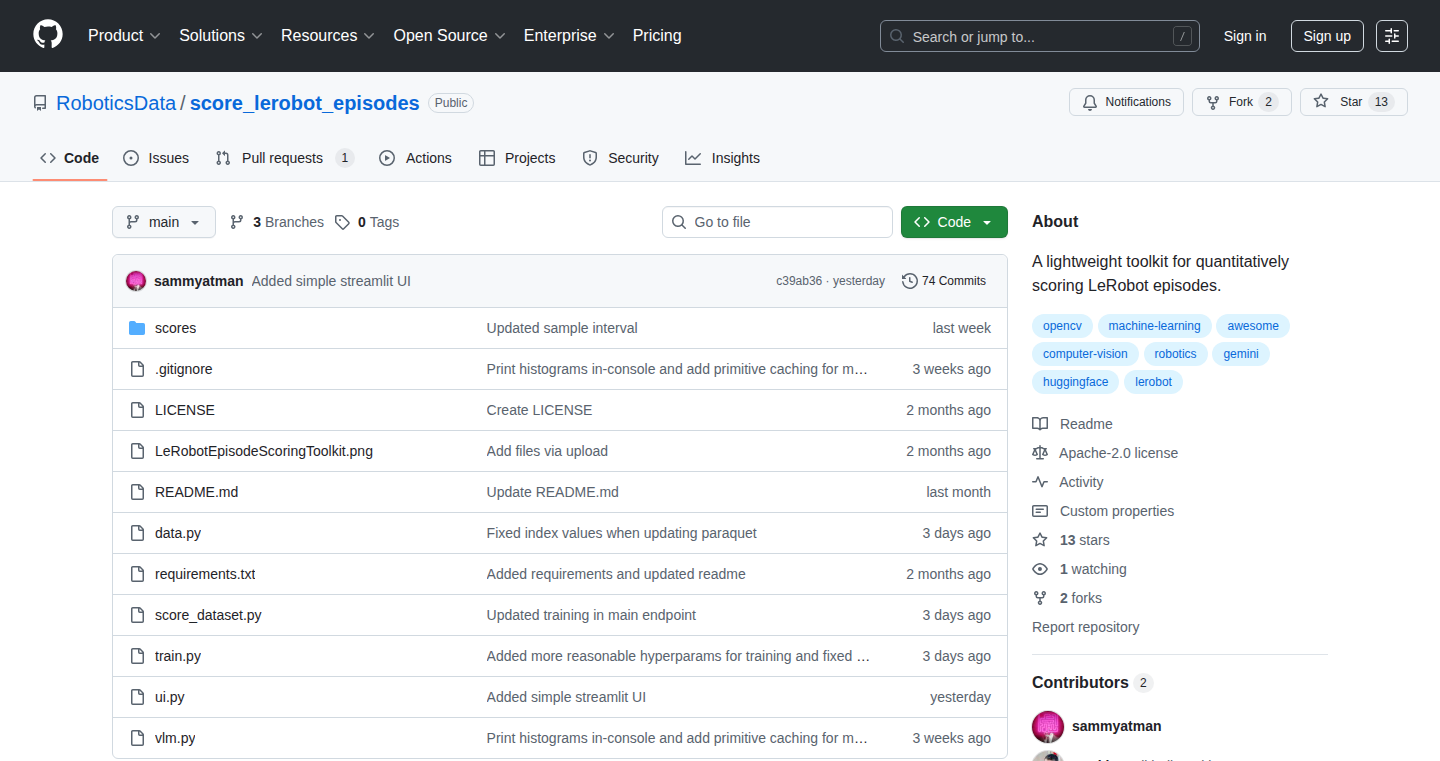1440x761 pixels.
Task: Click the huggingface topic tag
Action: 1076,382
